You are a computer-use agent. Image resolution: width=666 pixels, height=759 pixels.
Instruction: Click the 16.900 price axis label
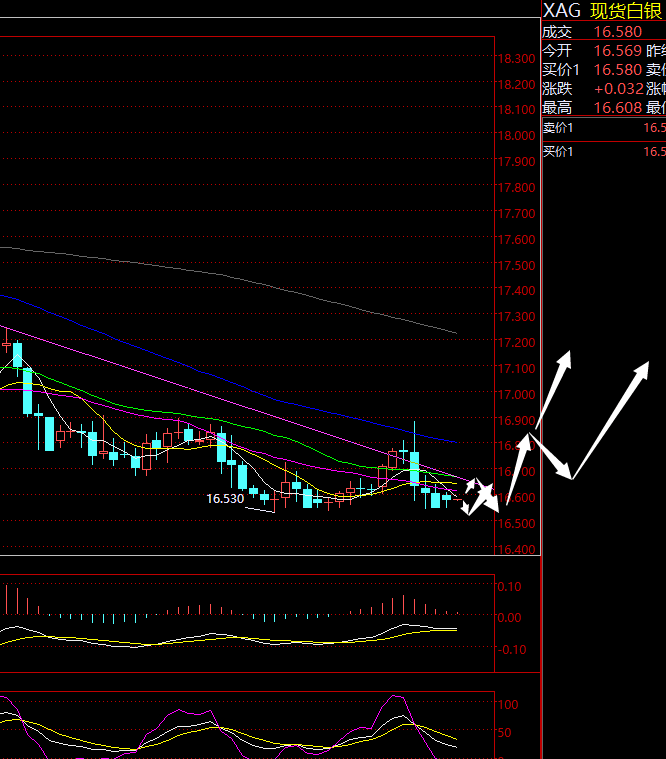pyautogui.click(x=516, y=421)
